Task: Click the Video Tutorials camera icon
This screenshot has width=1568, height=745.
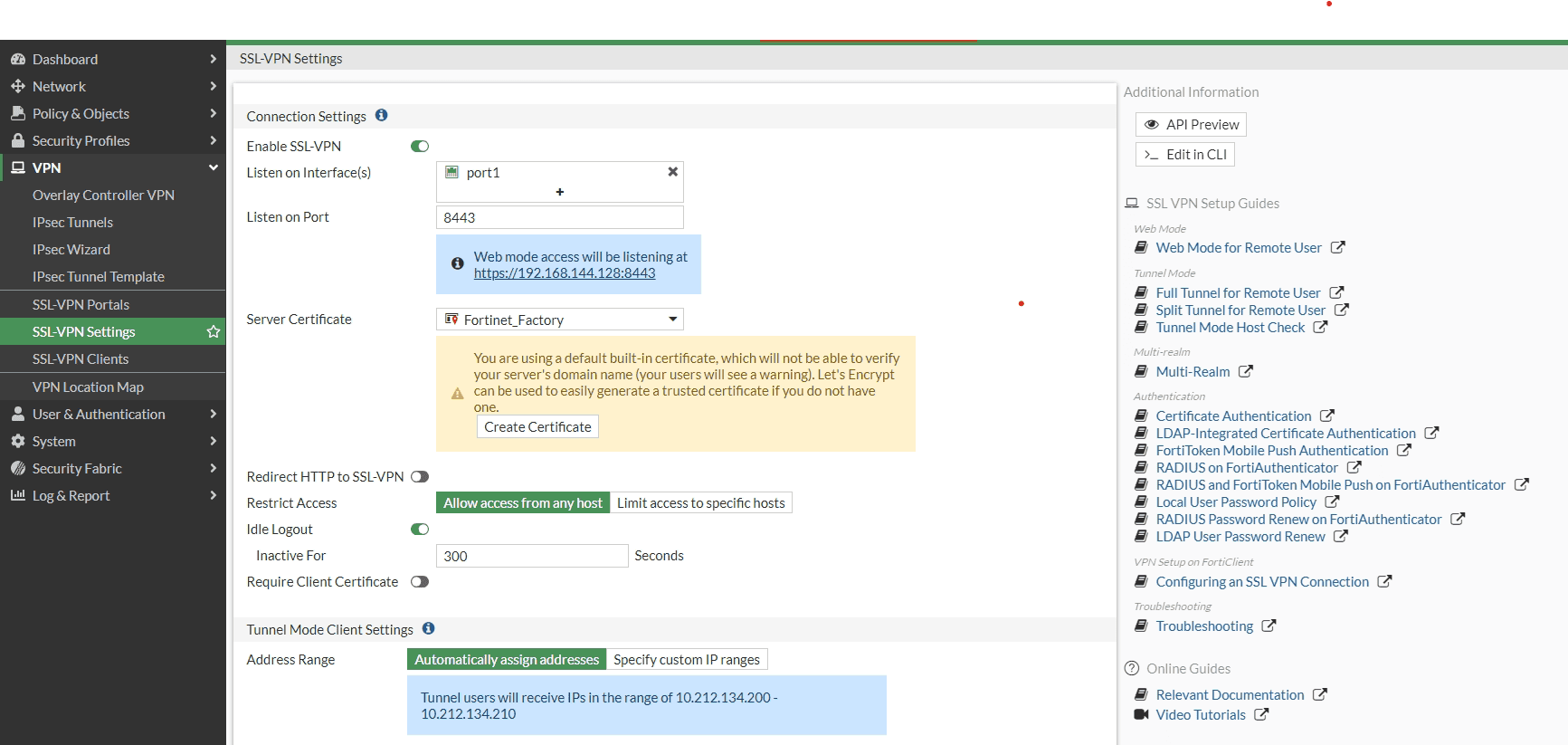Action: pyautogui.click(x=1142, y=714)
